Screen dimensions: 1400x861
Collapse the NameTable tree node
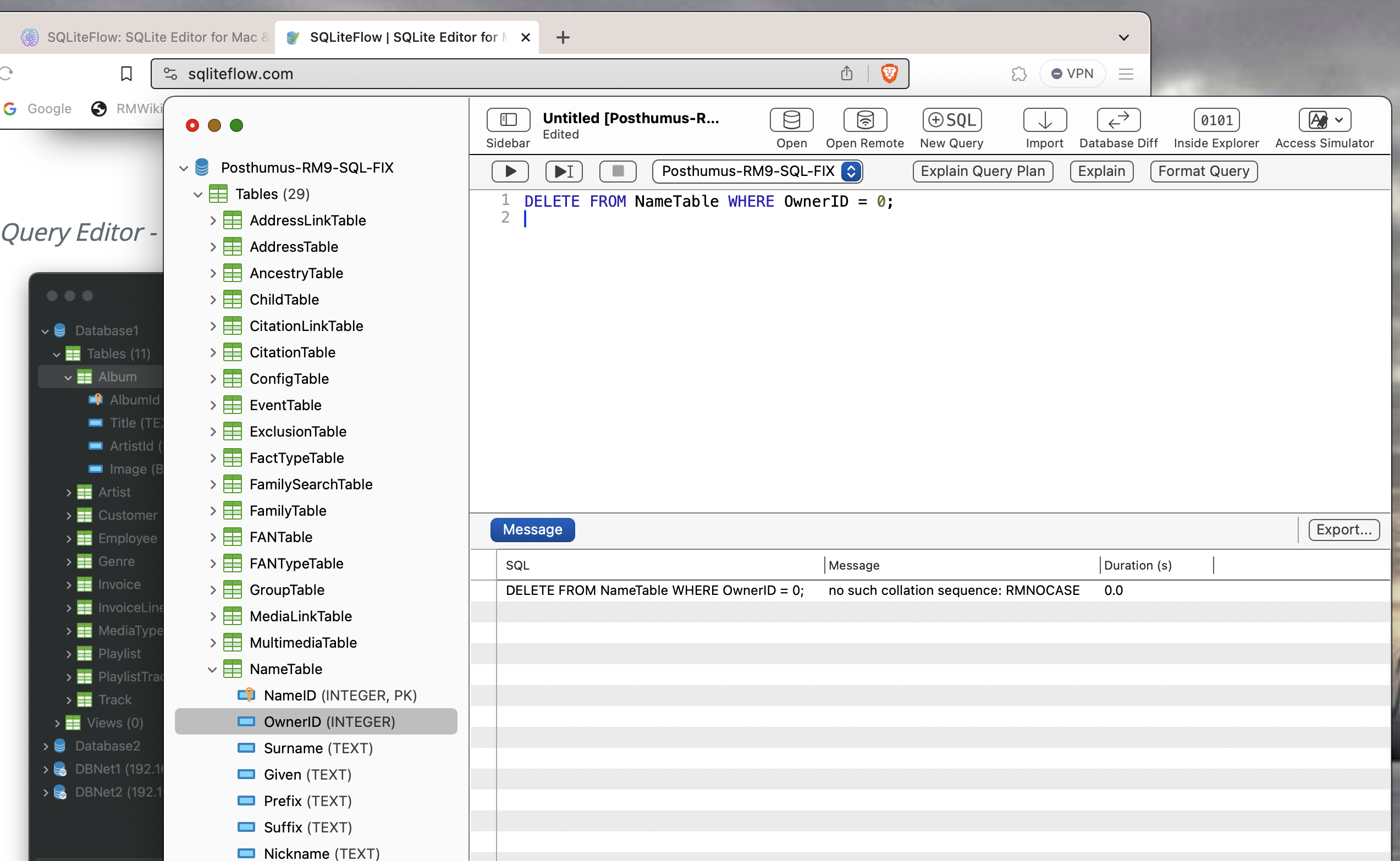(x=212, y=670)
